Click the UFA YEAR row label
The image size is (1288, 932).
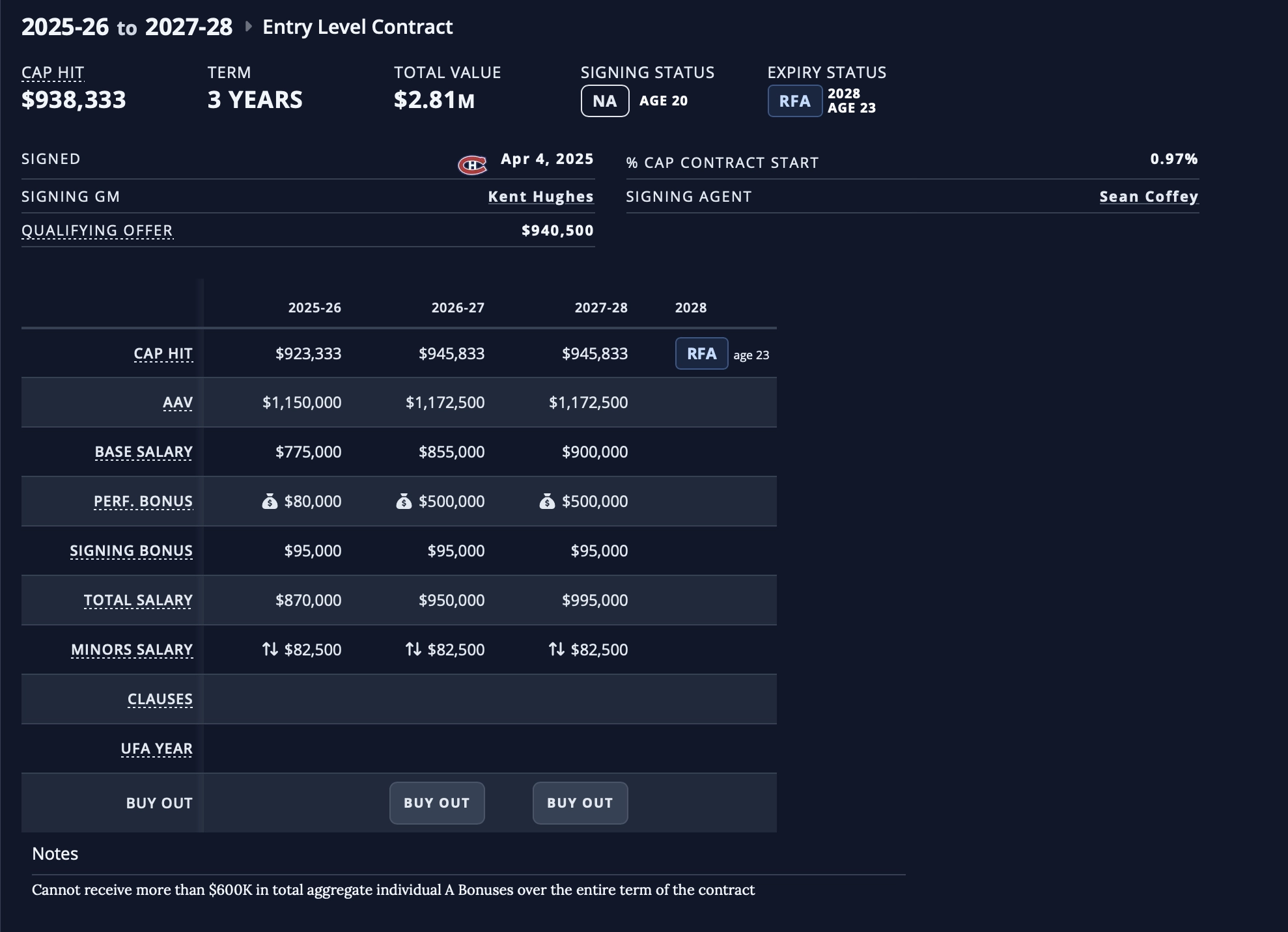(157, 748)
